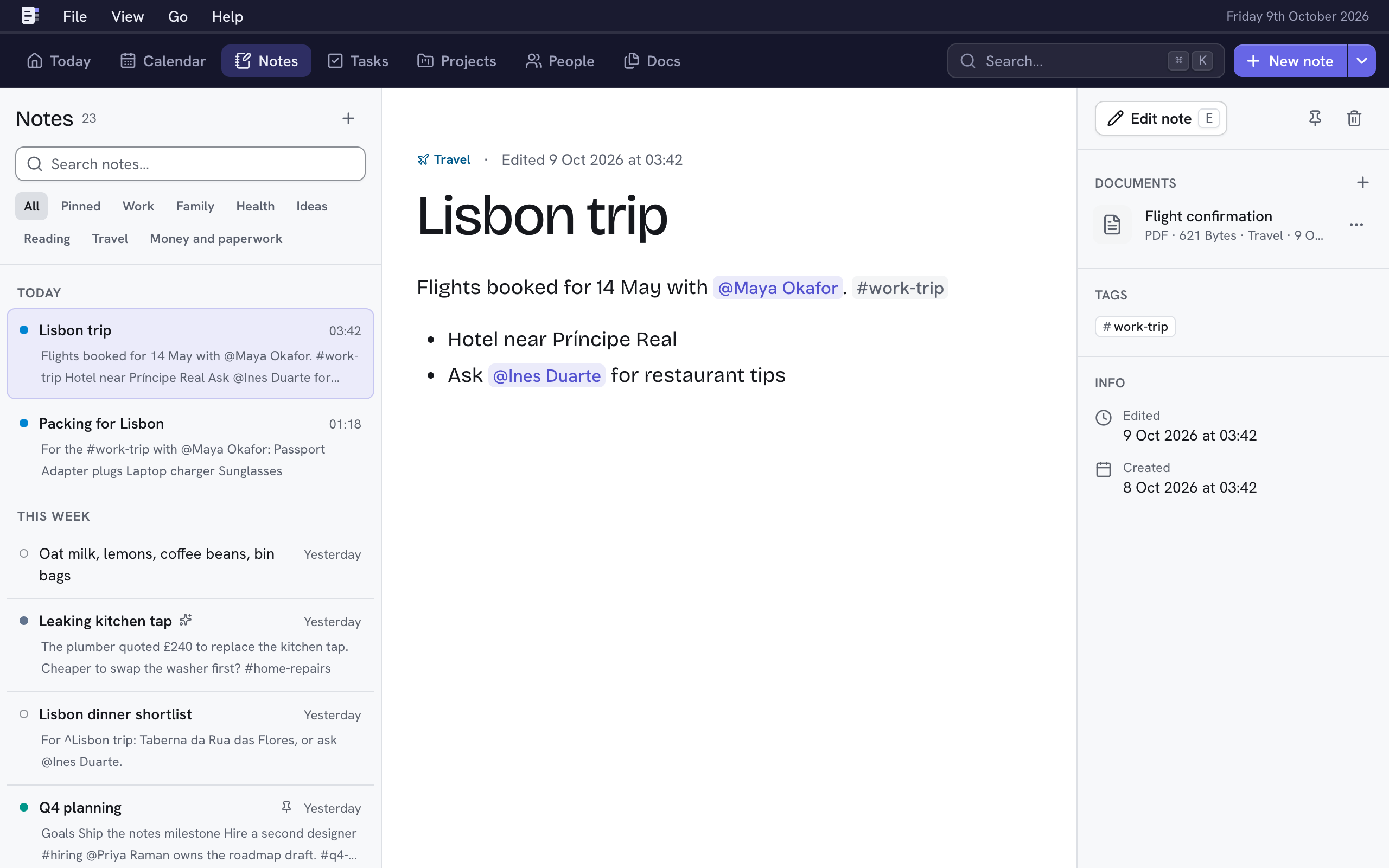Go to the People tab

(x=560, y=61)
